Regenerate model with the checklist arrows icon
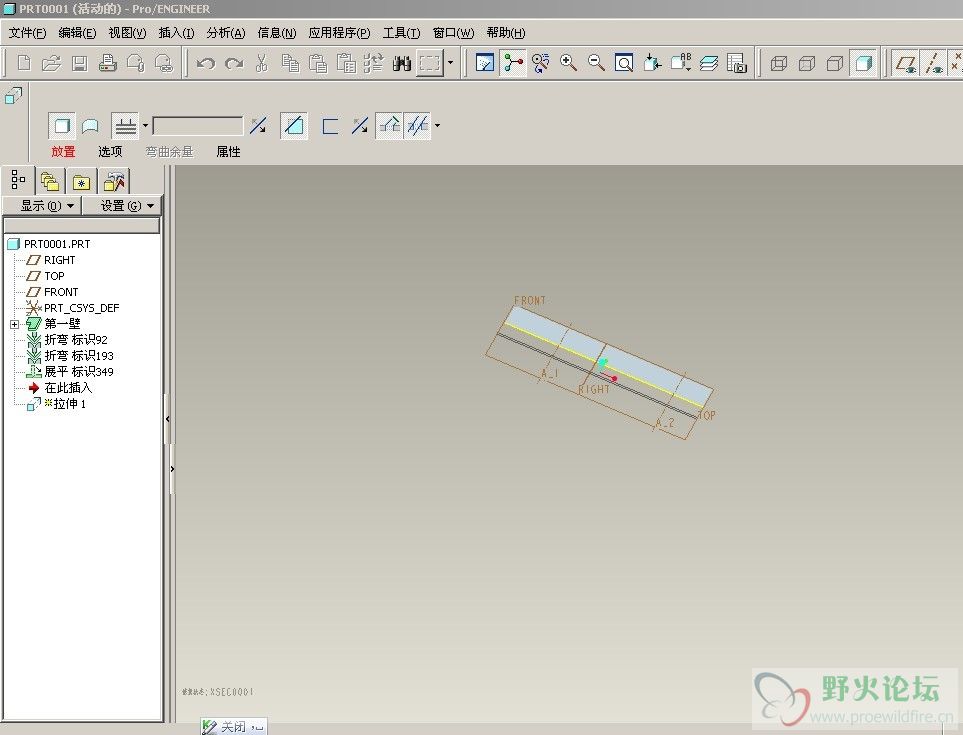 373,63
